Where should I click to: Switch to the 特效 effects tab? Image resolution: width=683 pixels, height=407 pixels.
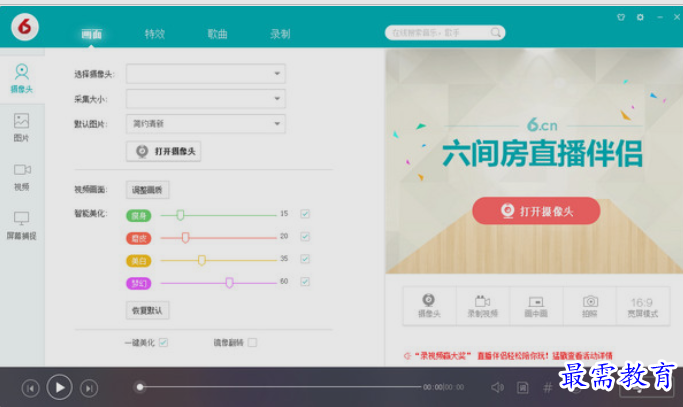click(x=155, y=34)
